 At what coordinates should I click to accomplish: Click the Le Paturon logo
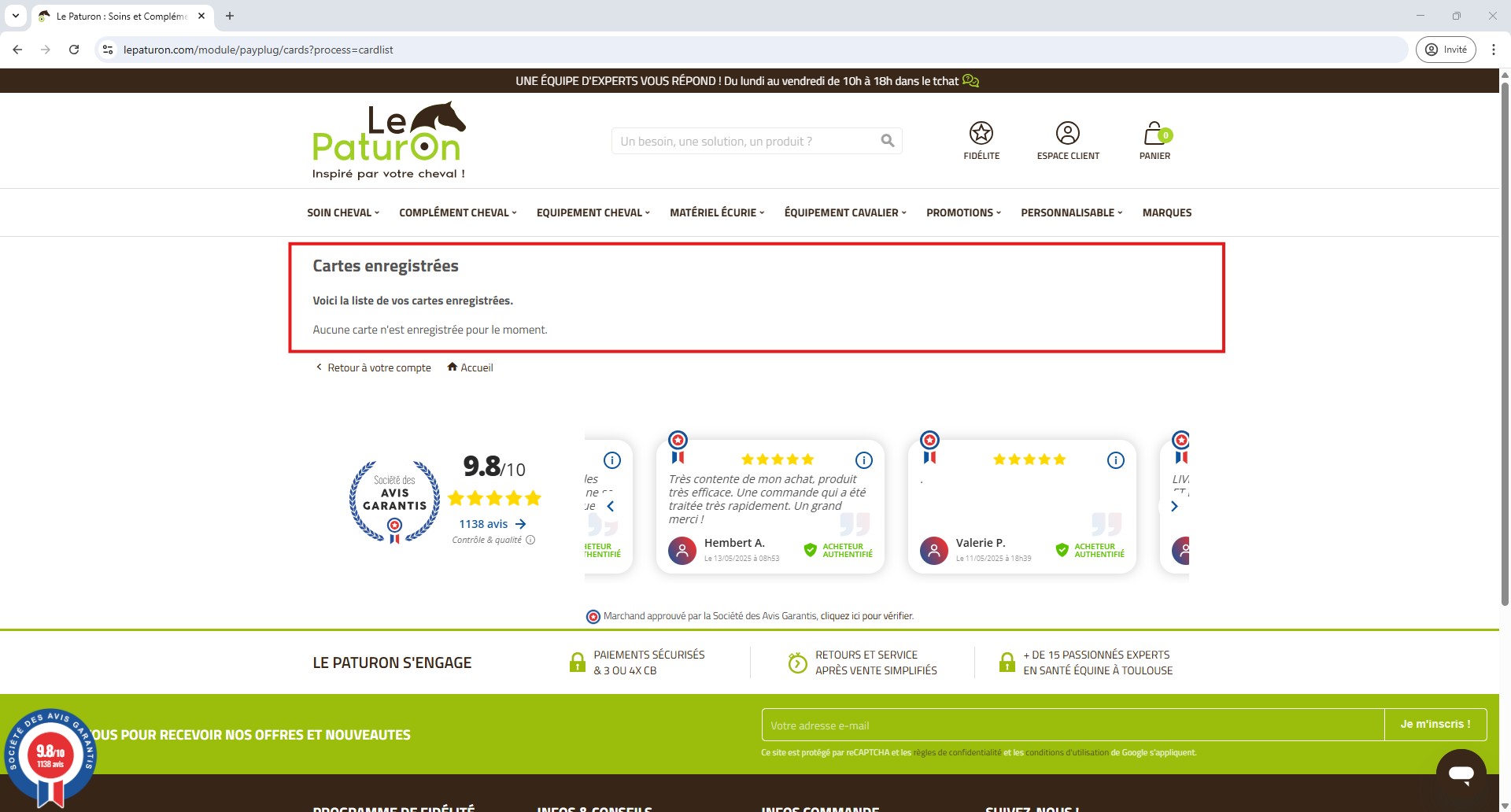(x=389, y=140)
